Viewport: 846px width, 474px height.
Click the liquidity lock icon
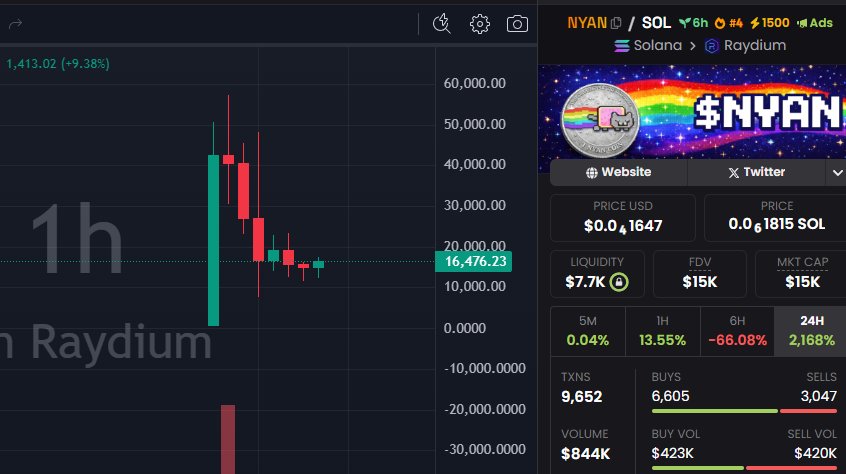(619, 281)
